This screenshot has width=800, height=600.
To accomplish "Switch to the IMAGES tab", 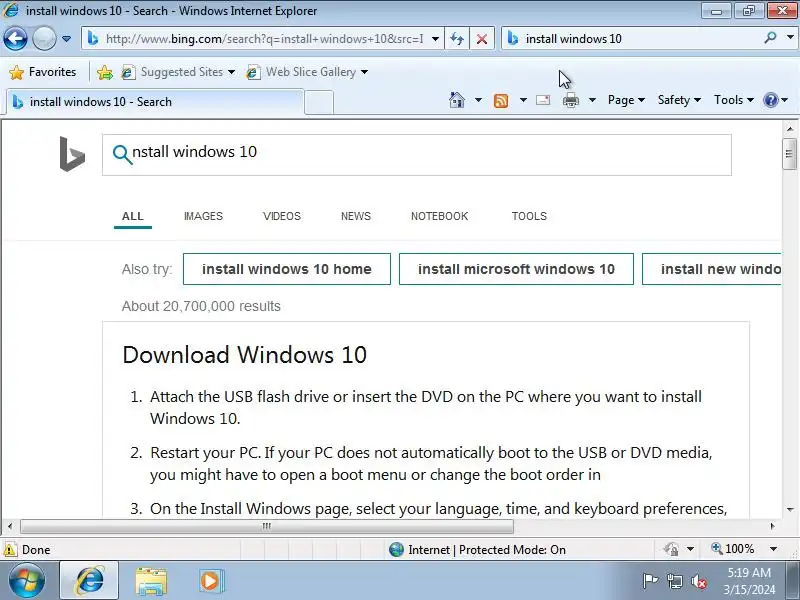I will [x=203, y=216].
